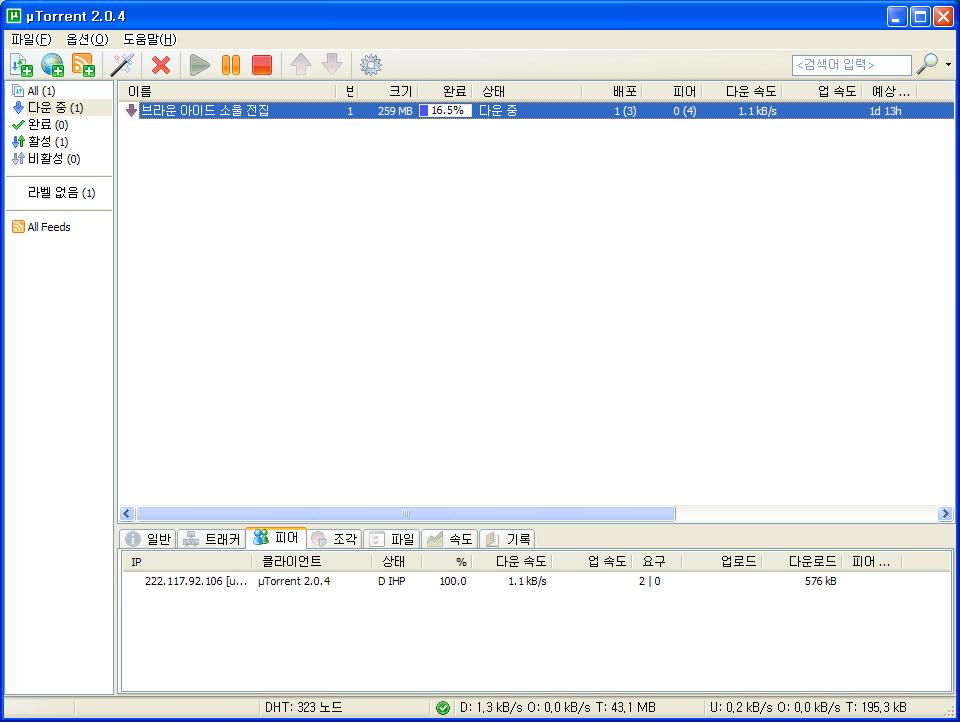960x722 pixels.
Task: Click µTorrent 2.0.4 client cell
Action: coord(294,581)
